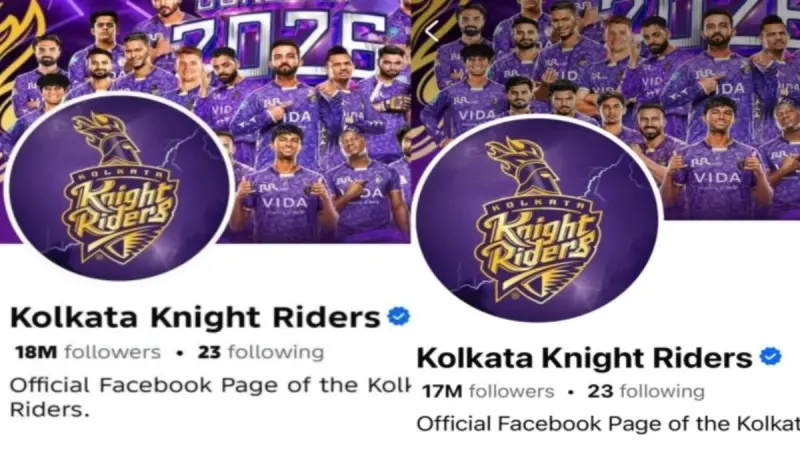
Task: Click the right Official Facebook Page description
Action: (x=608, y=423)
